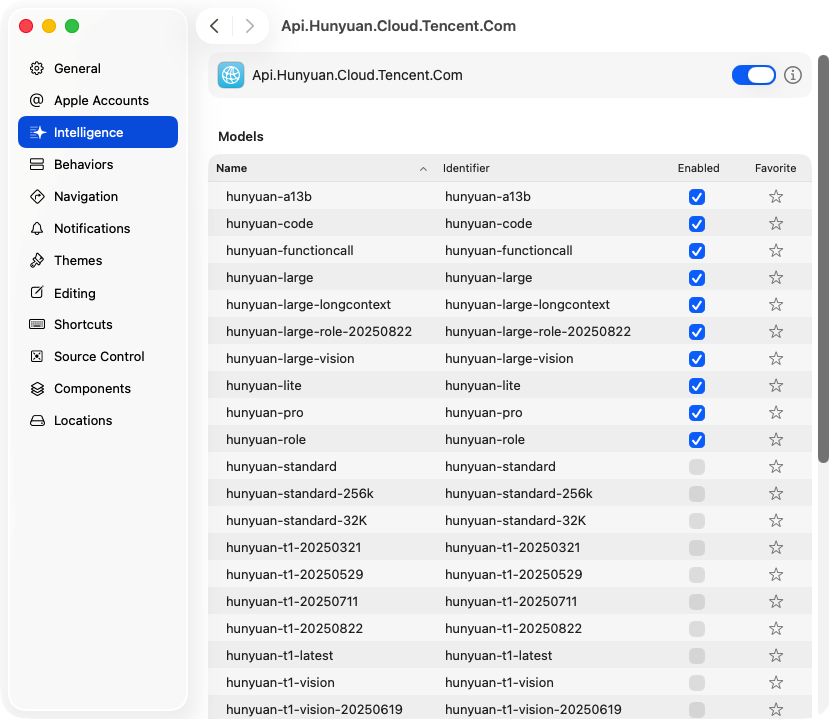Check Enabled for hunyuan-t1-20250321
The image size is (832, 719).
697,548
